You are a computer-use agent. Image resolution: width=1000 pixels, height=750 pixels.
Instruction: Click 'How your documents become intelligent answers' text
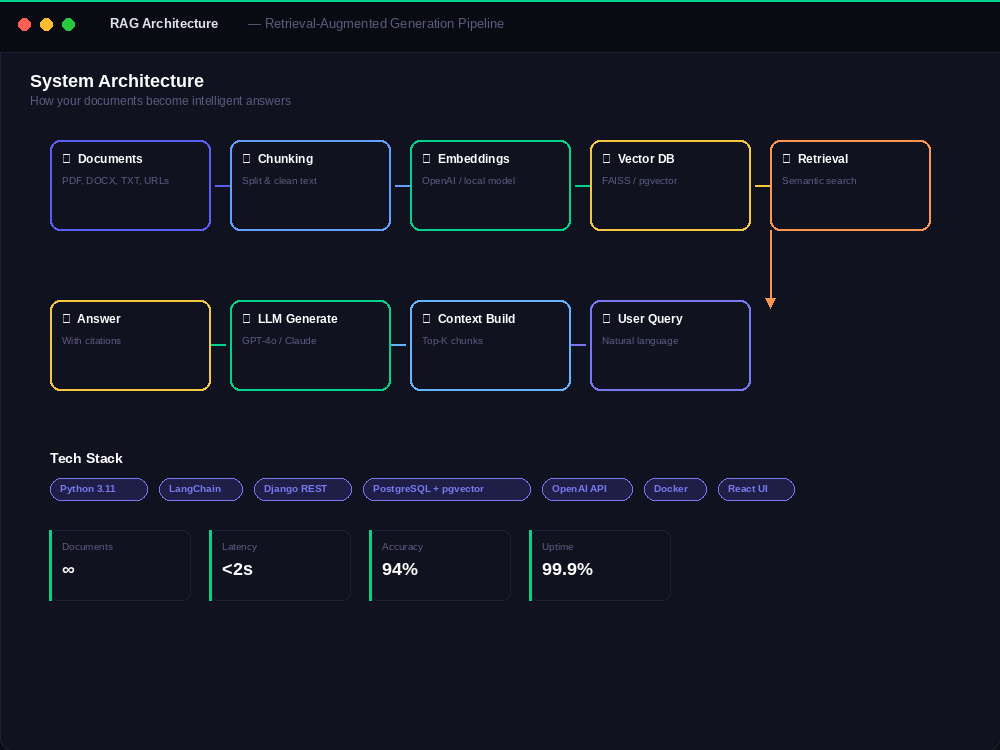coord(160,101)
